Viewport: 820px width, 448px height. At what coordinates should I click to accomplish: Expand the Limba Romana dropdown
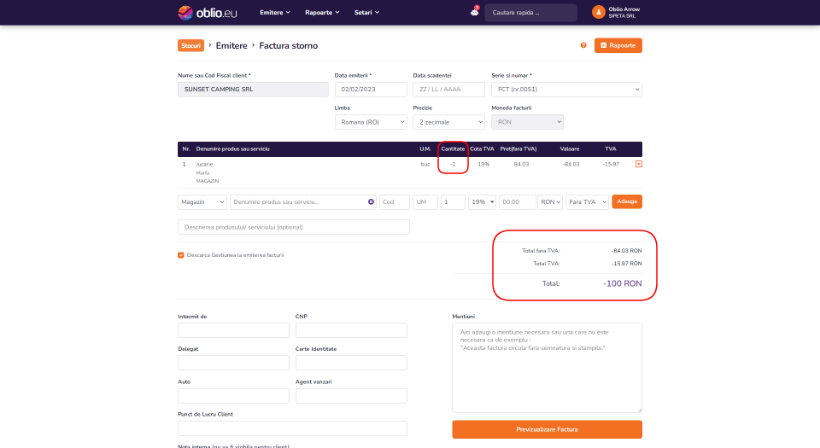pyautogui.click(x=371, y=122)
